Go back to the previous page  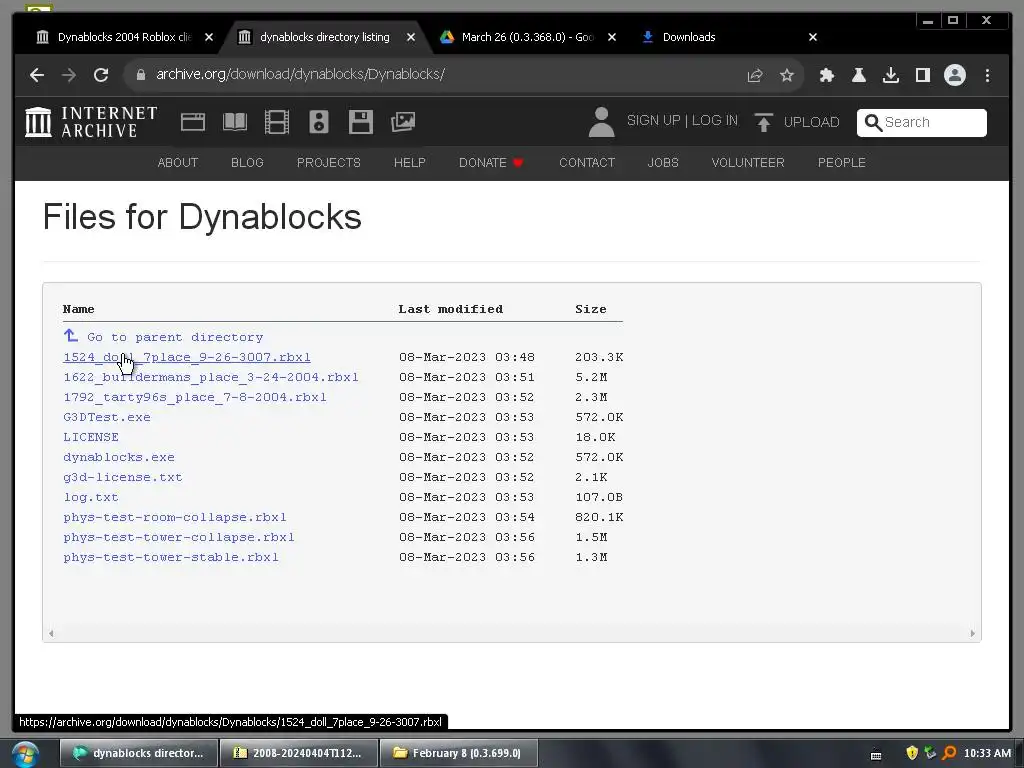pyautogui.click(x=37, y=75)
